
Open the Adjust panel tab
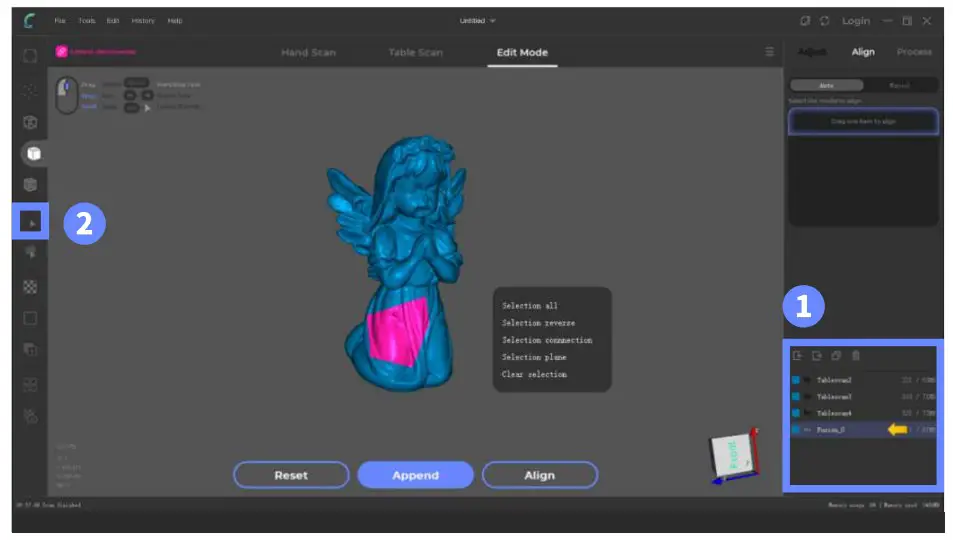pos(812,52)
